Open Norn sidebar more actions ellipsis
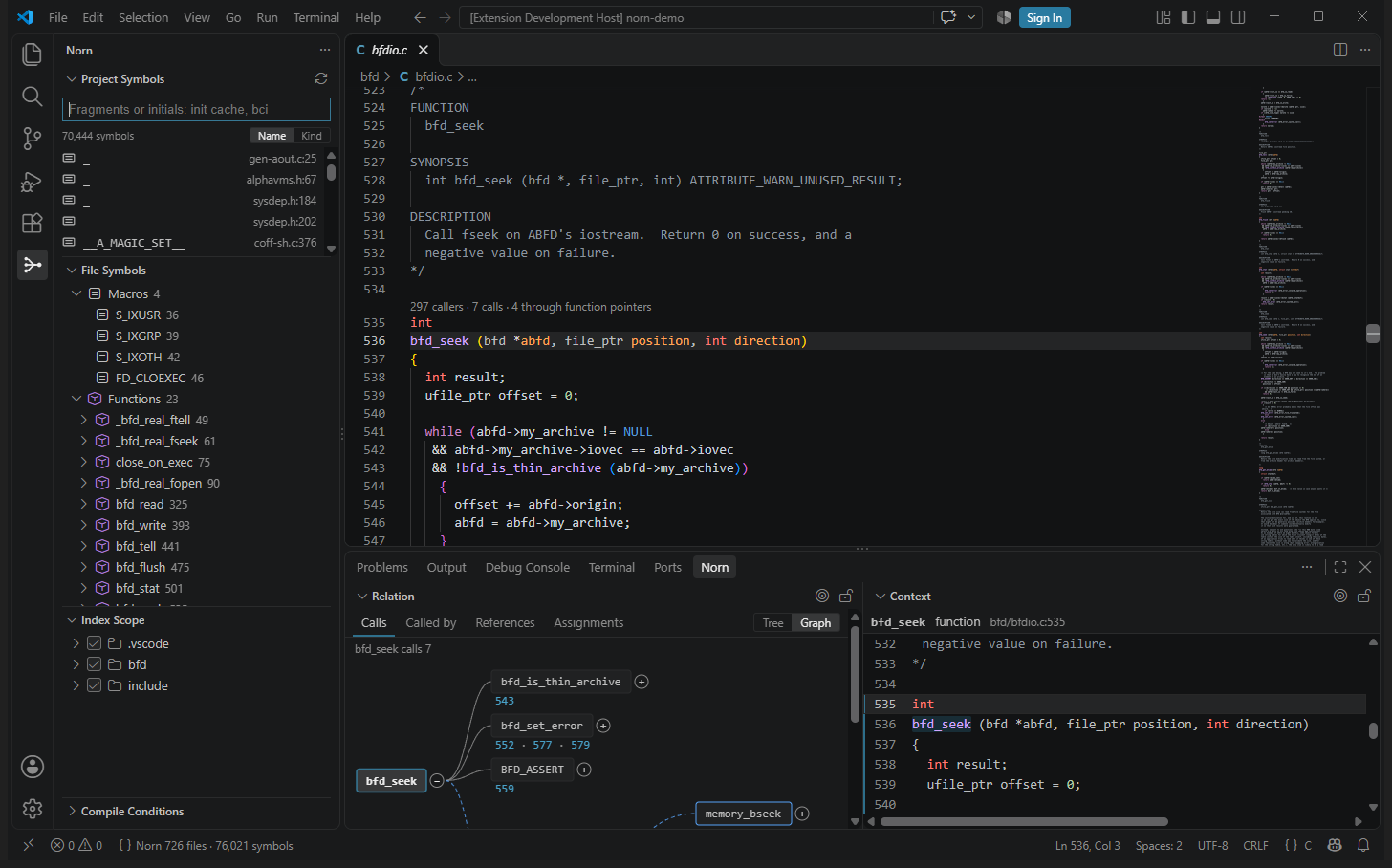1392x868 pixels. [x=325, y=50]
